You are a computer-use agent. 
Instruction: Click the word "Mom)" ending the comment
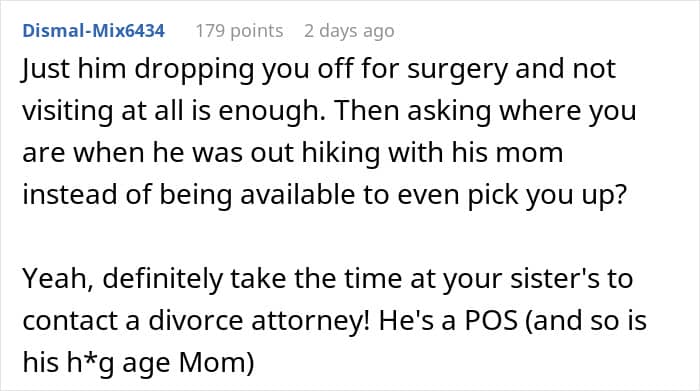(216, 362)
